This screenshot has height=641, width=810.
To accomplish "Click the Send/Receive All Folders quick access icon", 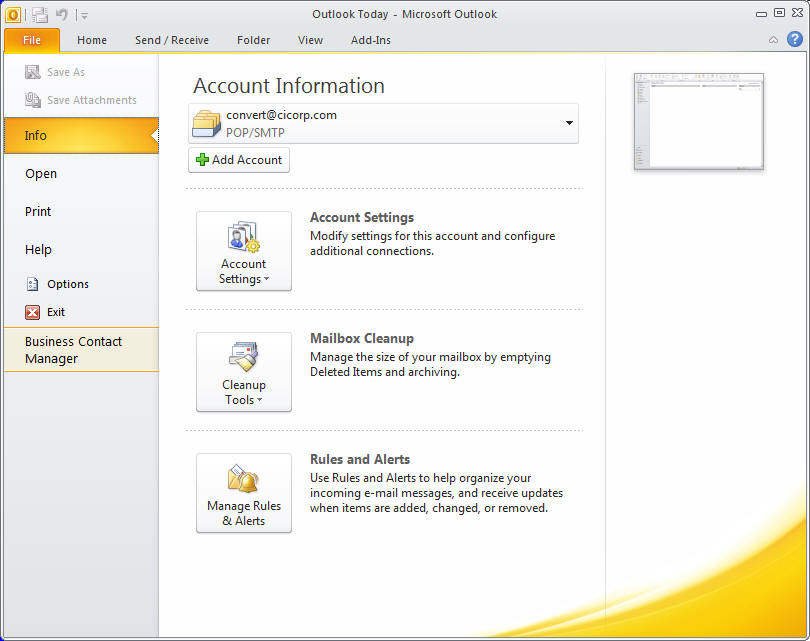I will coord(40,15).
